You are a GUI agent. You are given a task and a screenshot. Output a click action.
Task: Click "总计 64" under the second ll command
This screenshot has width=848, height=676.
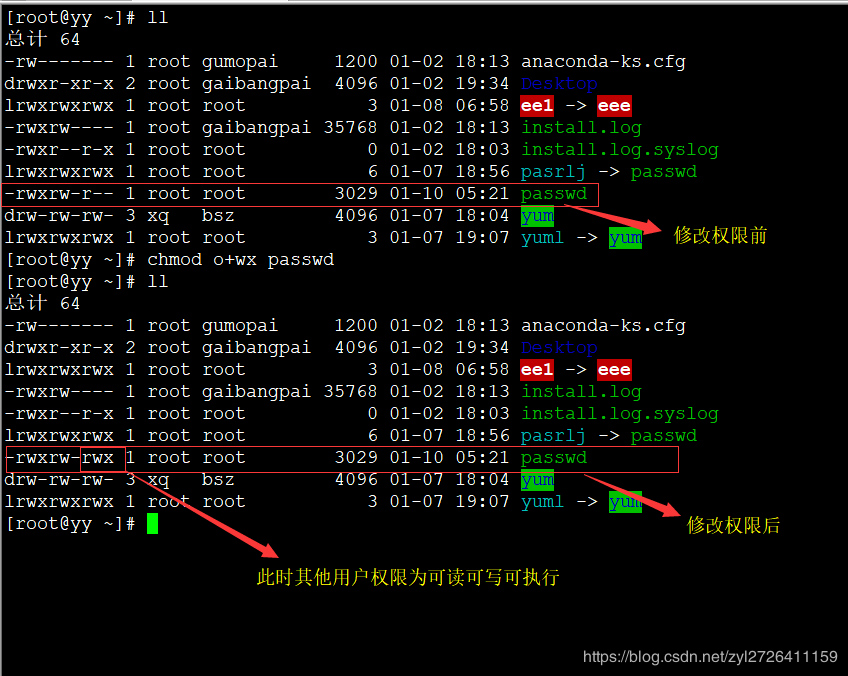(x=43, y=303)
